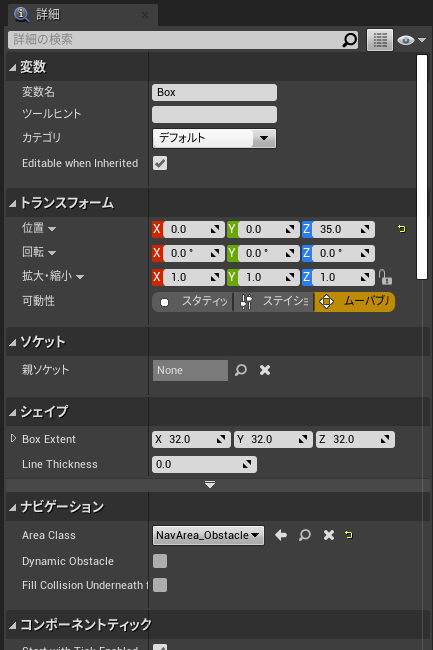Enable Fill Collision Underneath checkbox

pos(160,585)
